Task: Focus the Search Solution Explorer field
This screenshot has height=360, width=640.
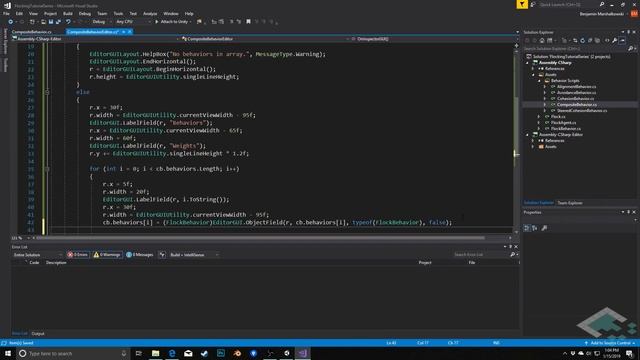Action: pyautogui.click(x=576, y=49)
